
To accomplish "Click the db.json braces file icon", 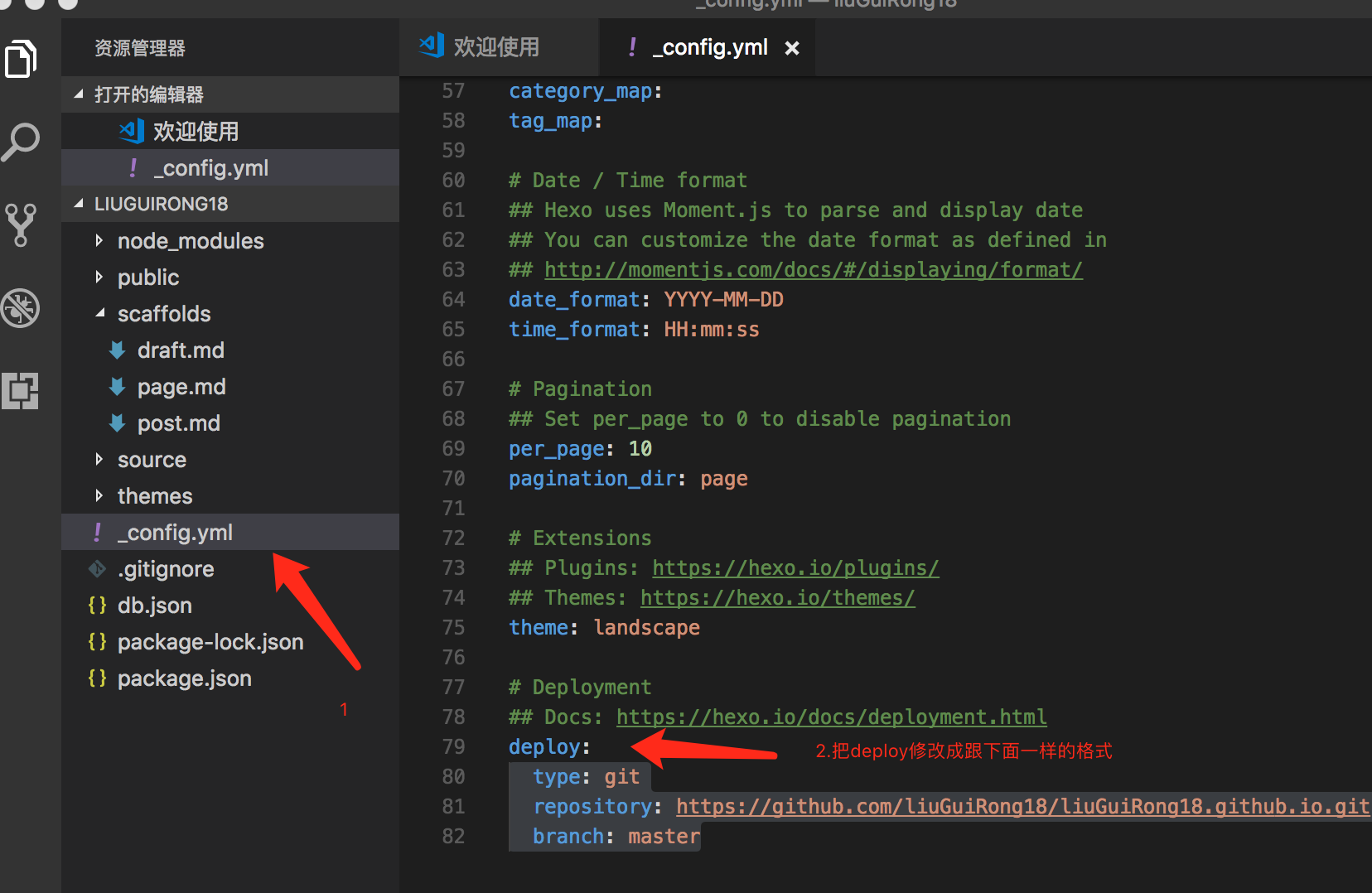I will click(98, 606).
